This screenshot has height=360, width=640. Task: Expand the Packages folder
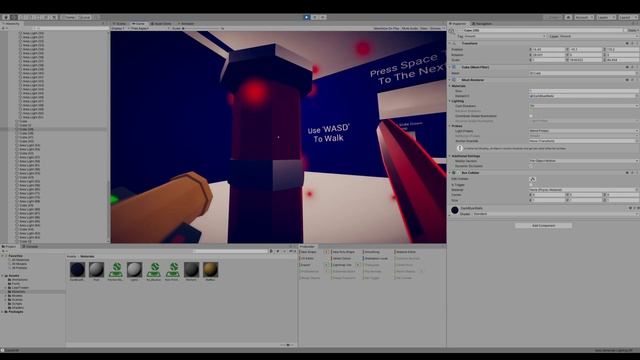pos(2,312)
